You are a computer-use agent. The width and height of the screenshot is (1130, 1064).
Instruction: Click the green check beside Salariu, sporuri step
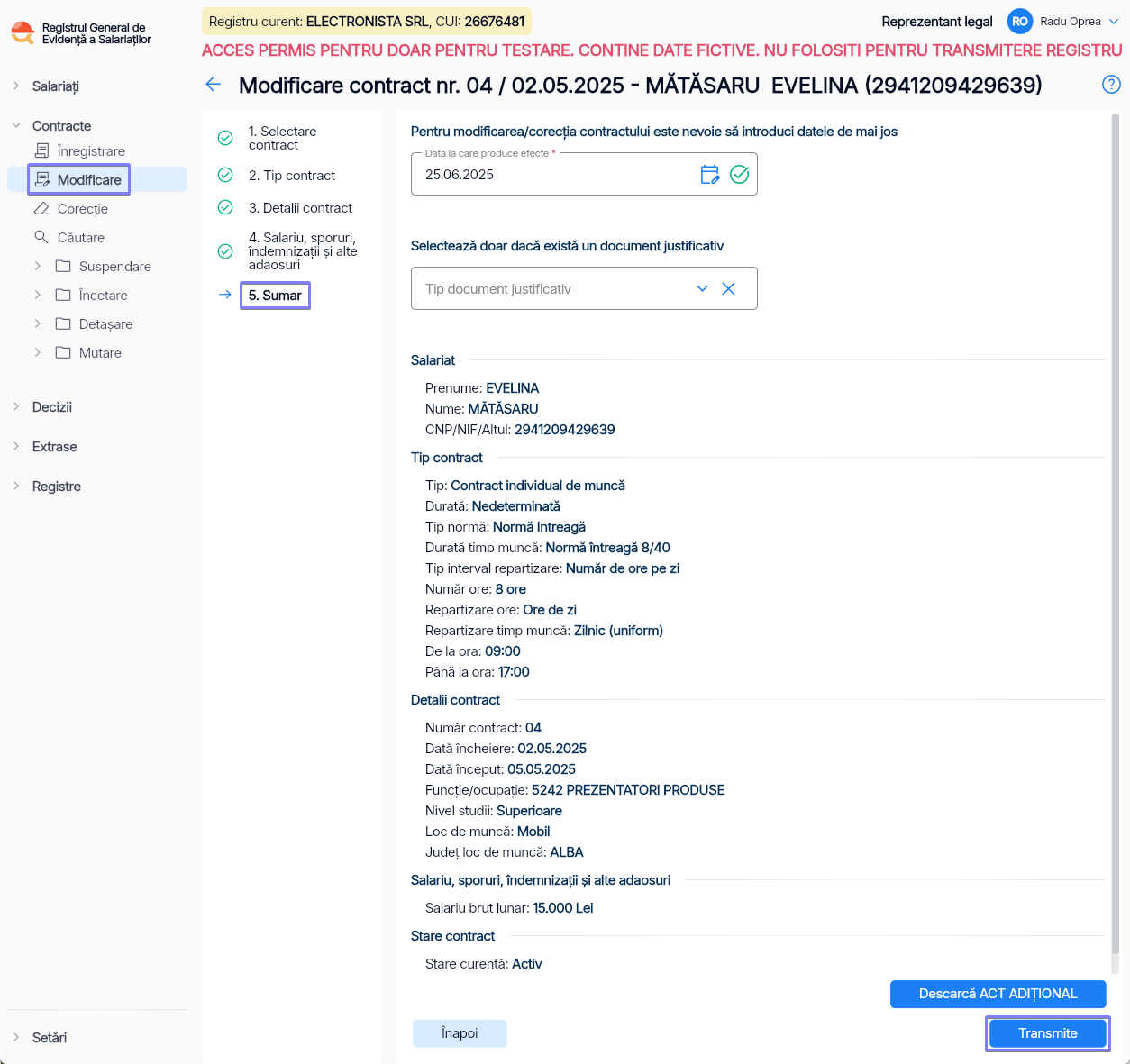[x=225, y=251]
